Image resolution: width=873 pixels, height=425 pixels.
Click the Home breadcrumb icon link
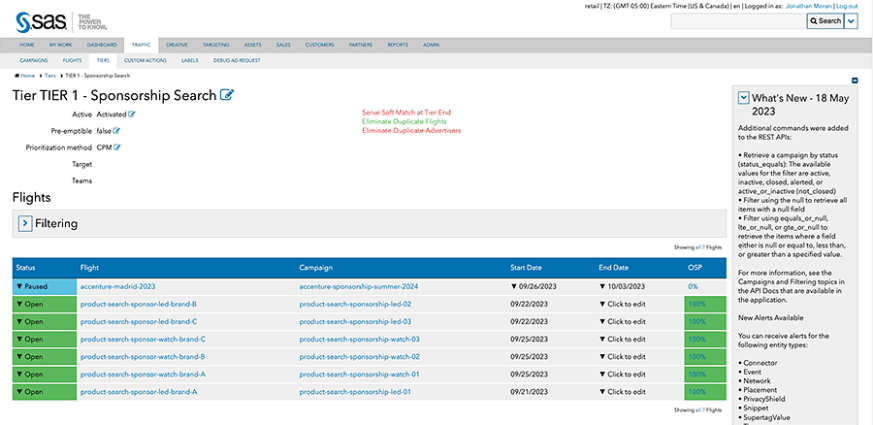(x=25, y=75)
